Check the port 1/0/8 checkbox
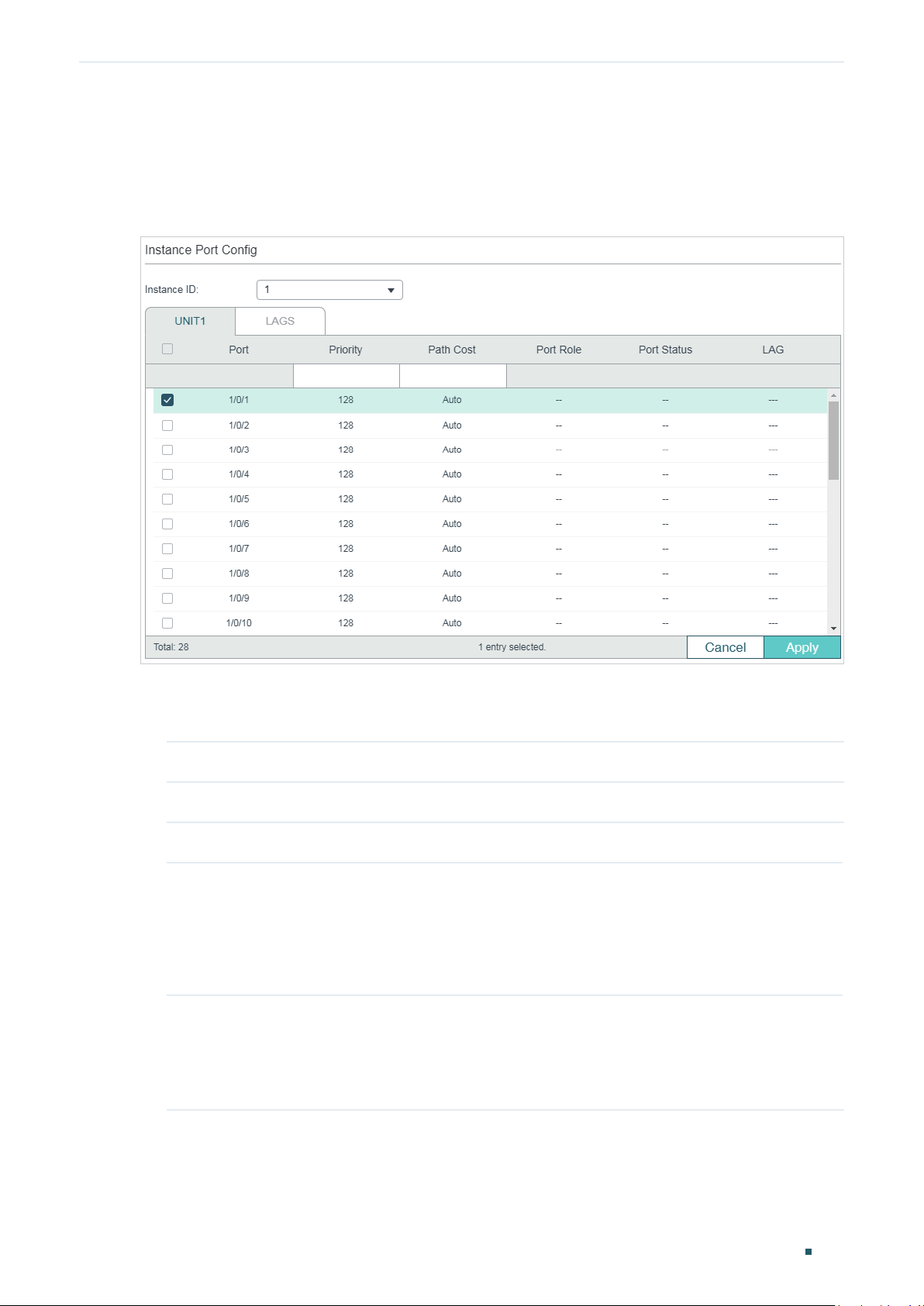Viewport: 924px width, 1306px height. (167, 574)
